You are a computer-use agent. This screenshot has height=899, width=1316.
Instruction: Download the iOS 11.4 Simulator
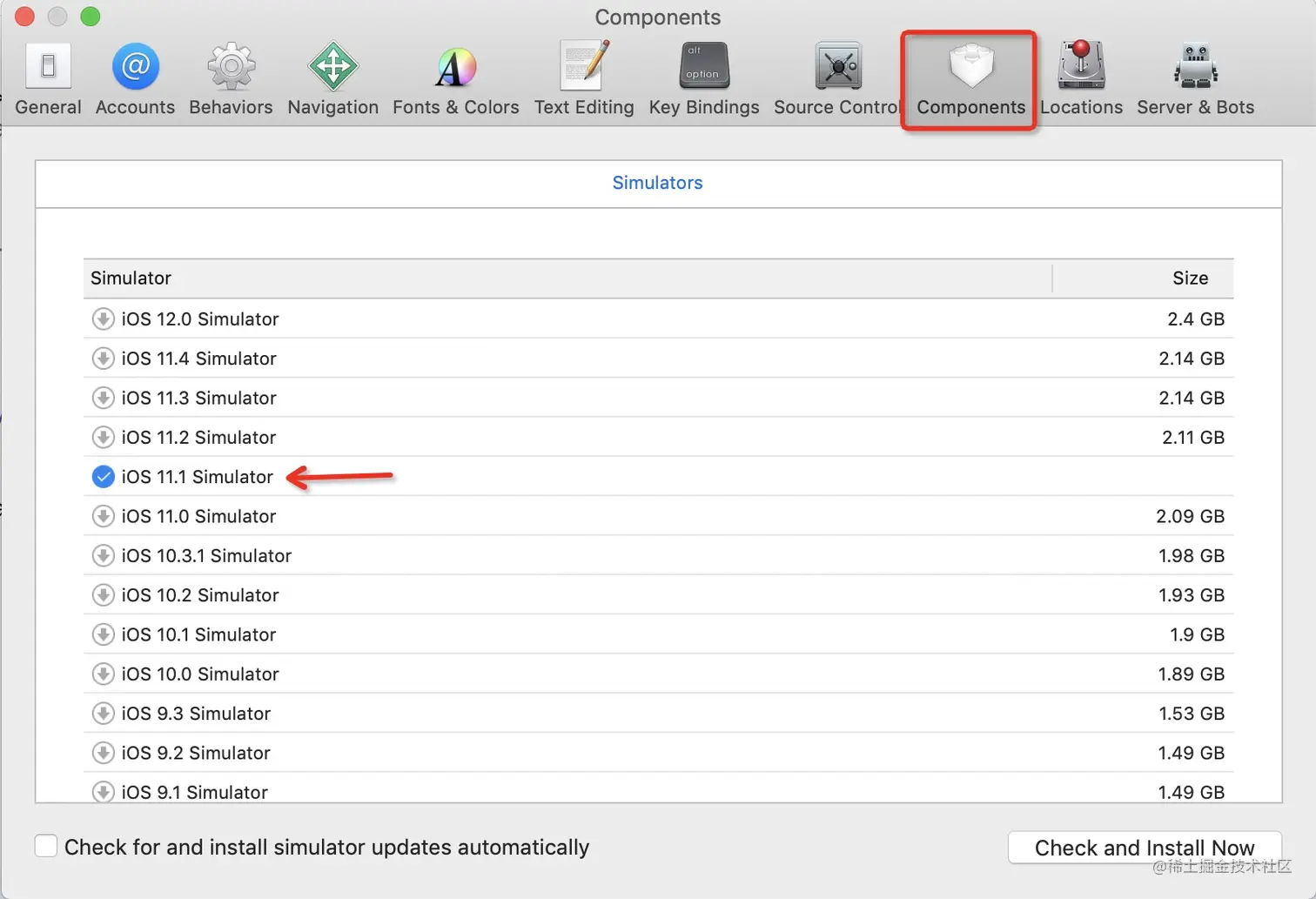tap(103, 358)
